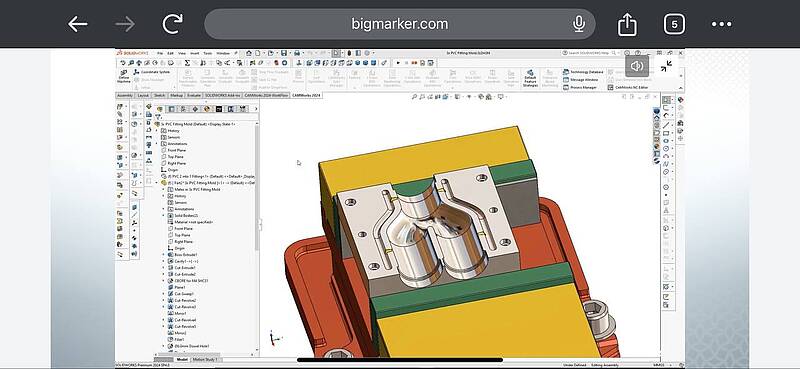This screenshot has width=800, height=369.
Task: Click the SOLIDWORKS Save icon
Action: click(284, 53)
